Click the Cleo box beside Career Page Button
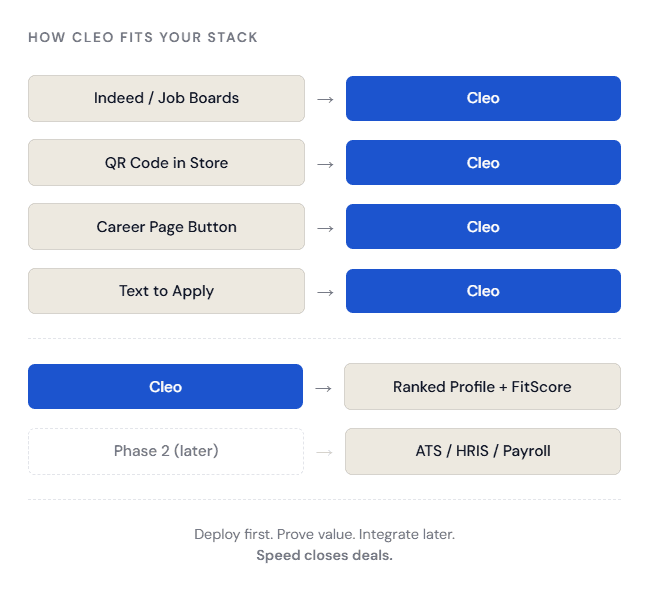This screenshot has height=592, width=652. click(x=483, y=226)
